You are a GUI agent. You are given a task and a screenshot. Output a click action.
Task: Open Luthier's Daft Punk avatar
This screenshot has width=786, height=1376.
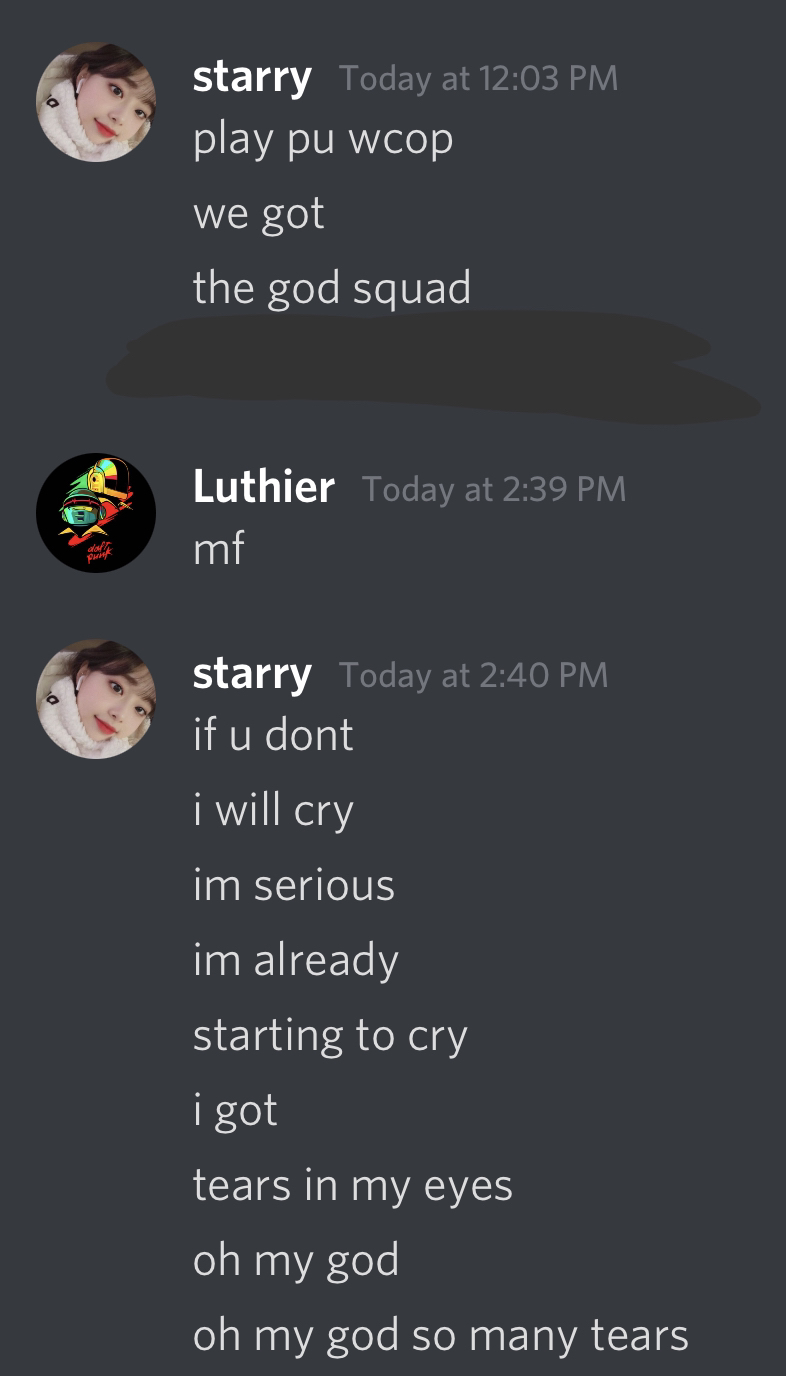96,512
